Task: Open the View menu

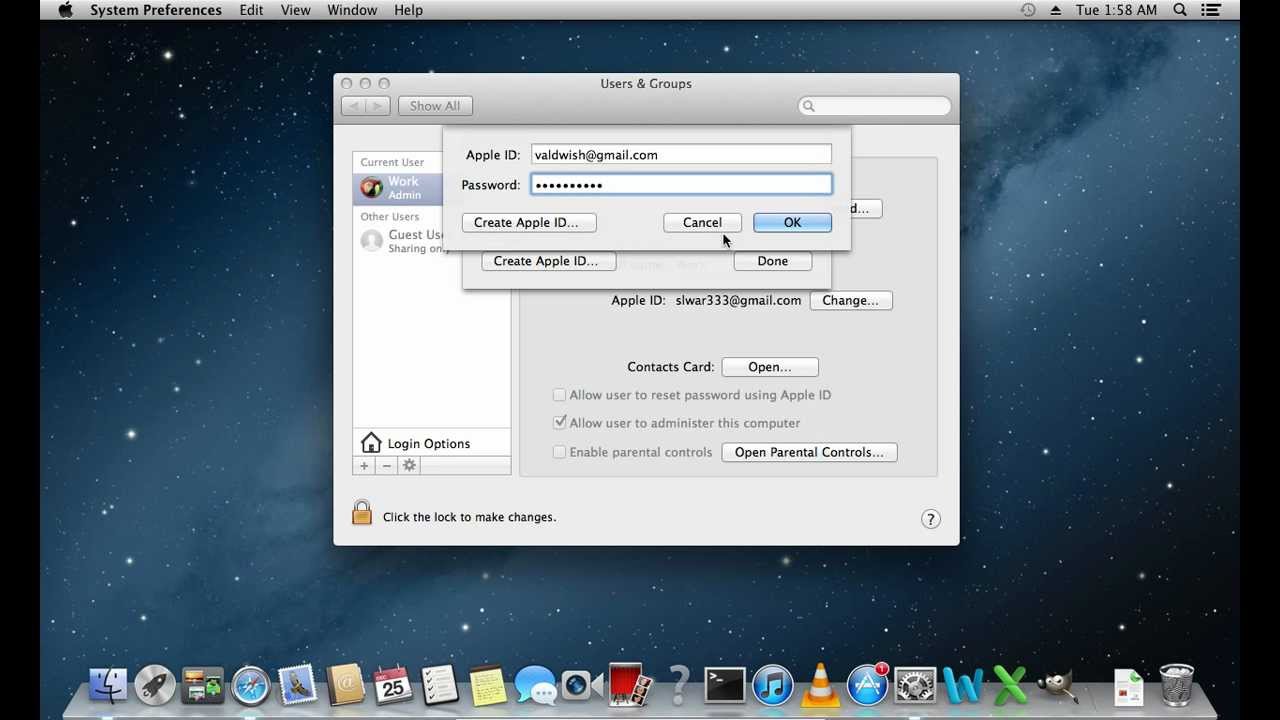Action: (x=295, y=10)
